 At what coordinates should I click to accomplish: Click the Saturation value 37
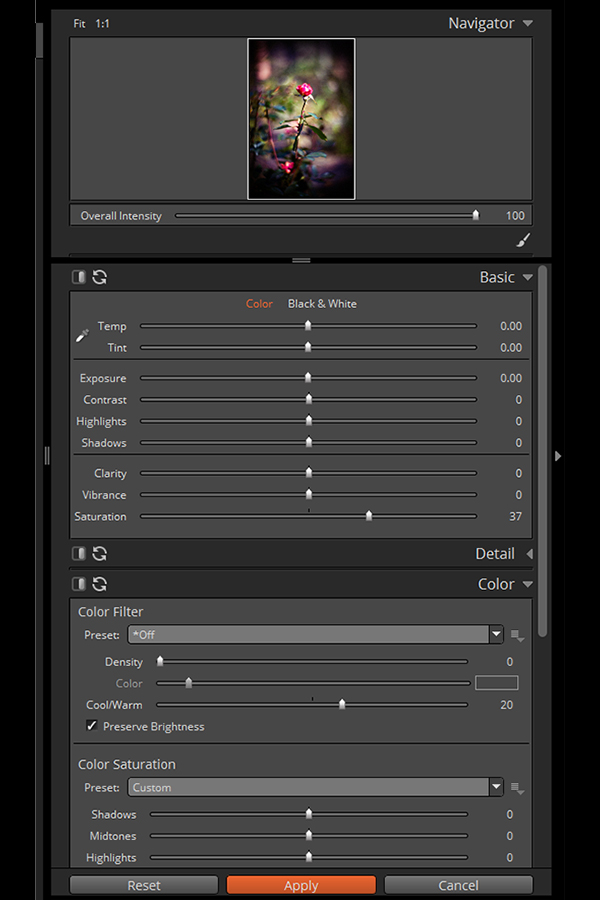(515, 516)
